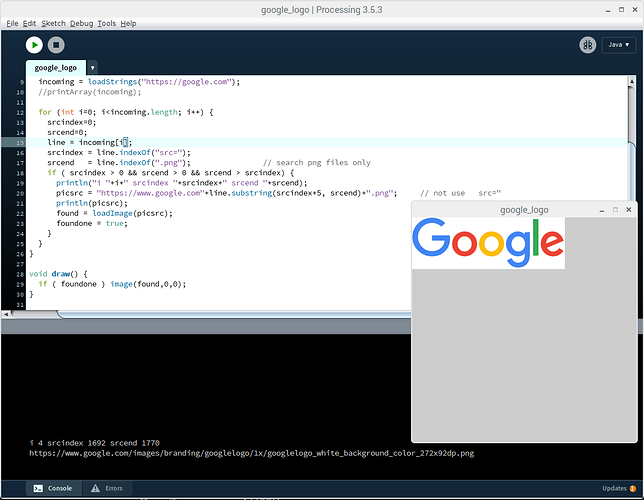Click the google_logo sketch window title bar
Image resolution: width=644 pixels, height=500 pixels.
tap(524, 210)
